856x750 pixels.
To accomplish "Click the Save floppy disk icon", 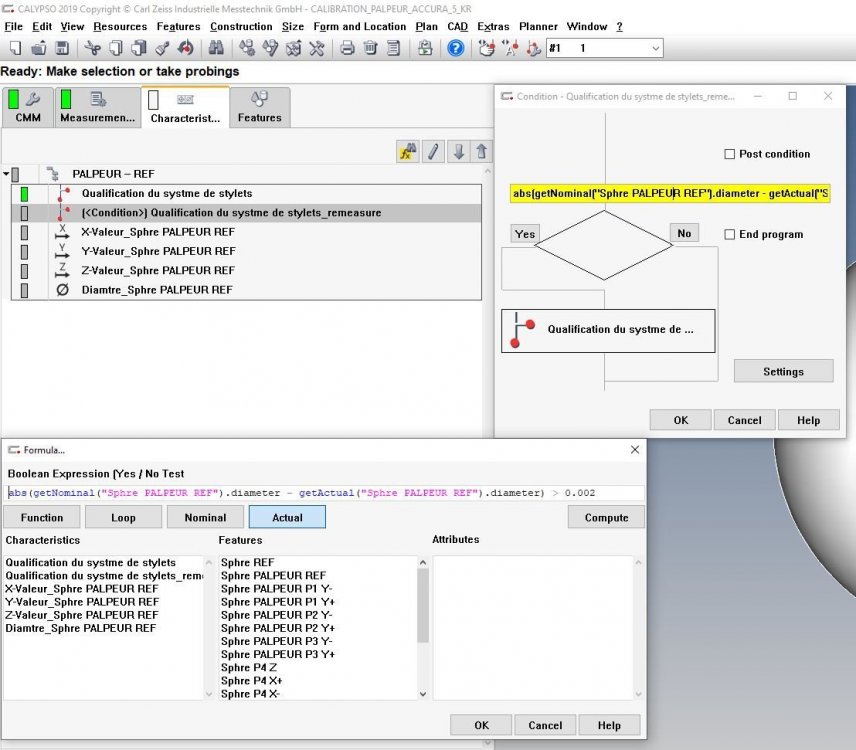I will tap(62, 48).
